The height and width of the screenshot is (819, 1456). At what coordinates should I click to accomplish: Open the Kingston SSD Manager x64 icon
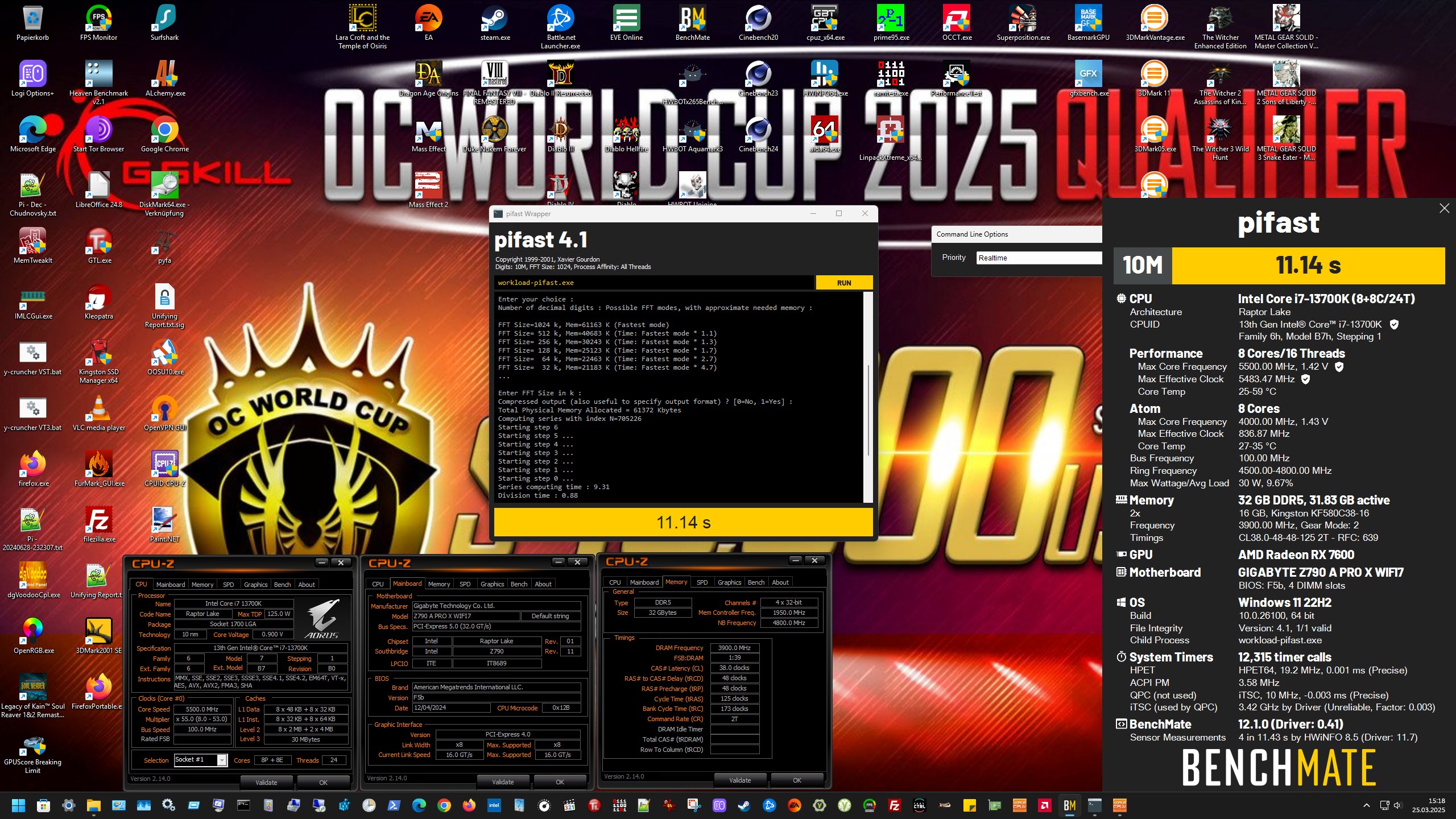98,362
